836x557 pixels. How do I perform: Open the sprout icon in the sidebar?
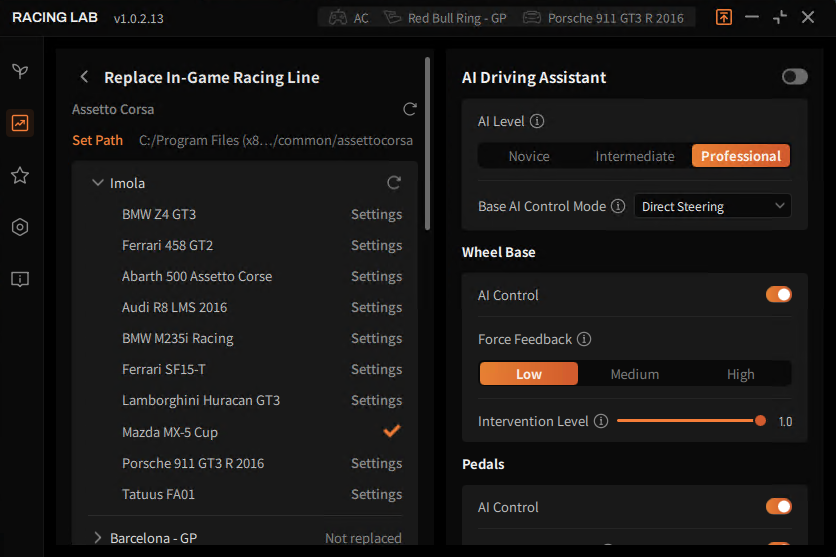(x=20, y=71)
